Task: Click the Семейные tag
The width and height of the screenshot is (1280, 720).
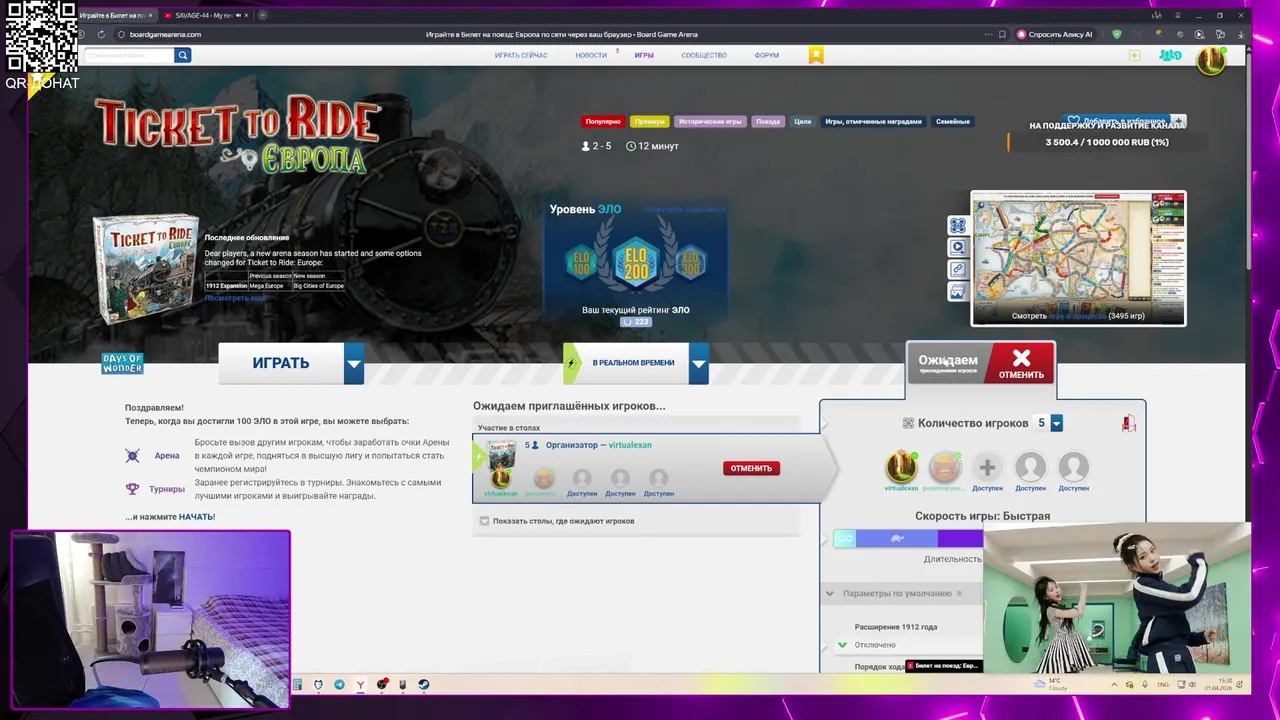Action: [x=953, y=121]
